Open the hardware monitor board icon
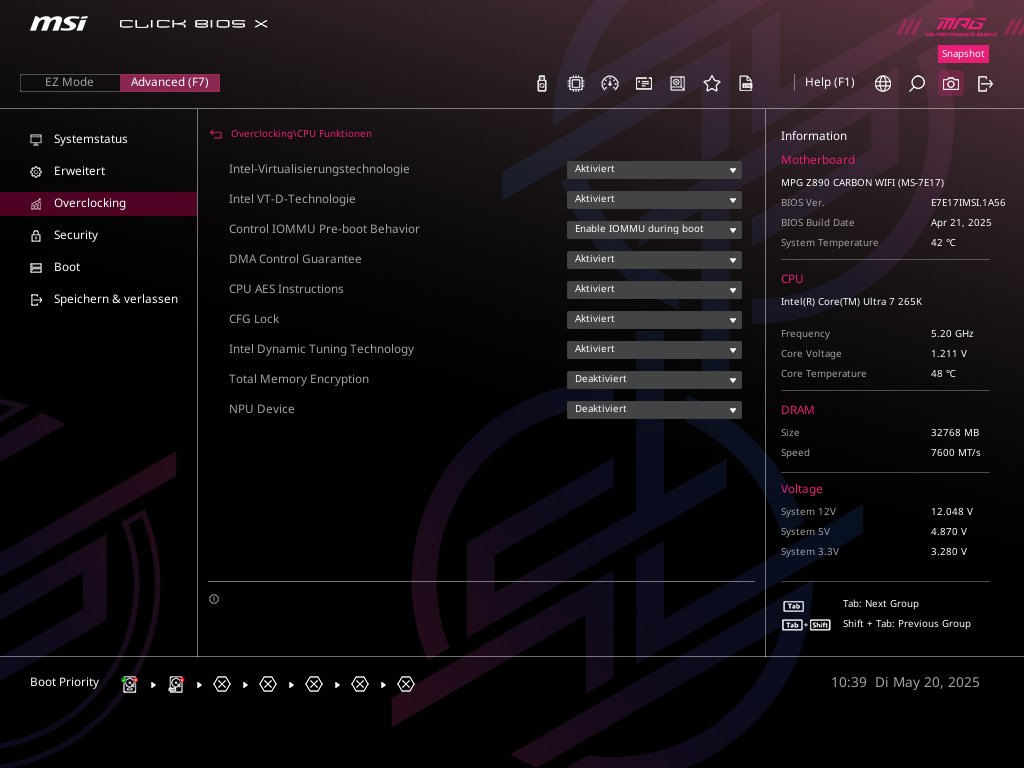Image resolution: width=1024 pixels, height=768 pixels. (677, 84)
